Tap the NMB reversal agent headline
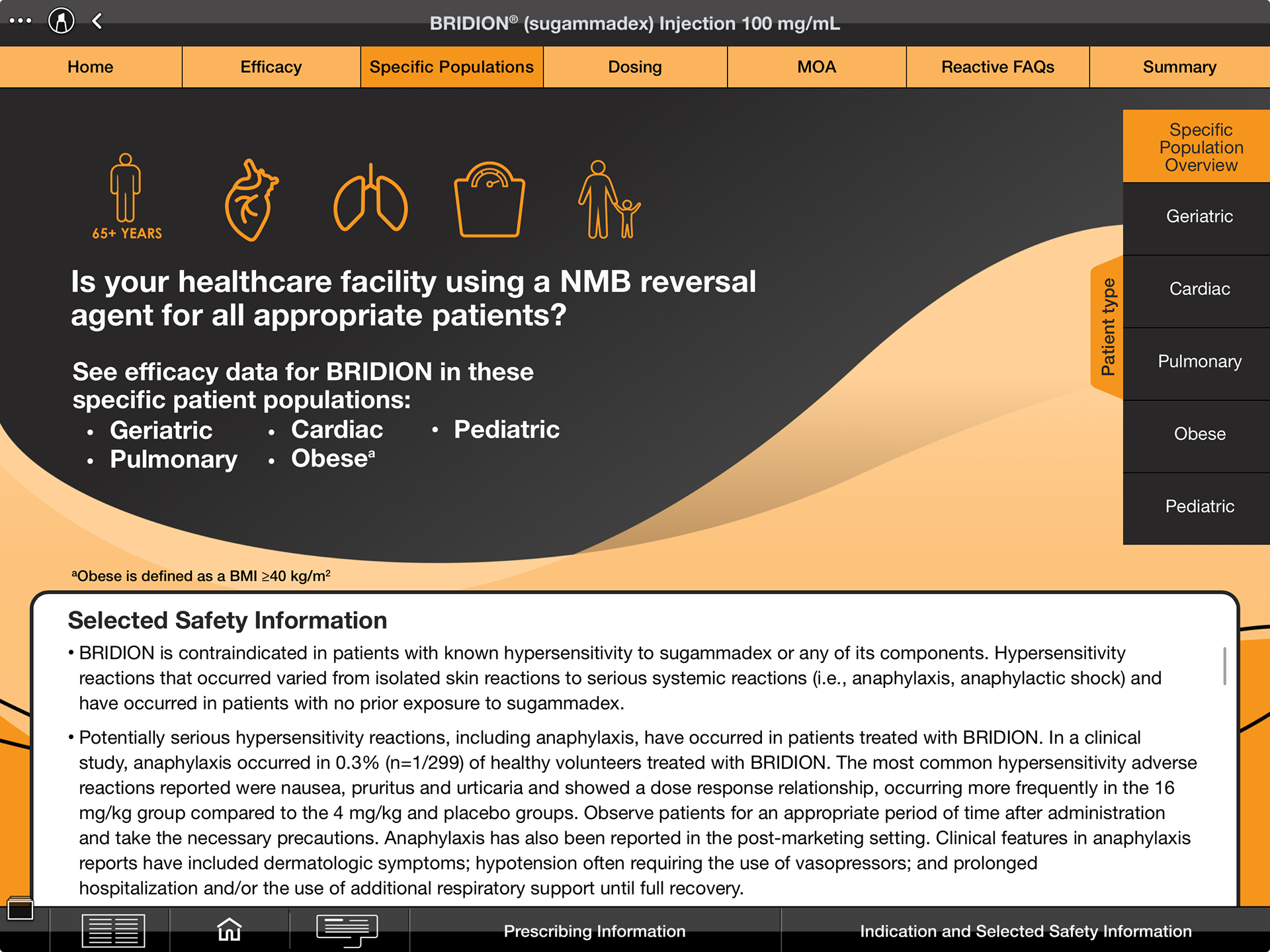Image resolution: width=1270 pixels, height=952 pixels. pyautogui.click(x=413, y=298)
